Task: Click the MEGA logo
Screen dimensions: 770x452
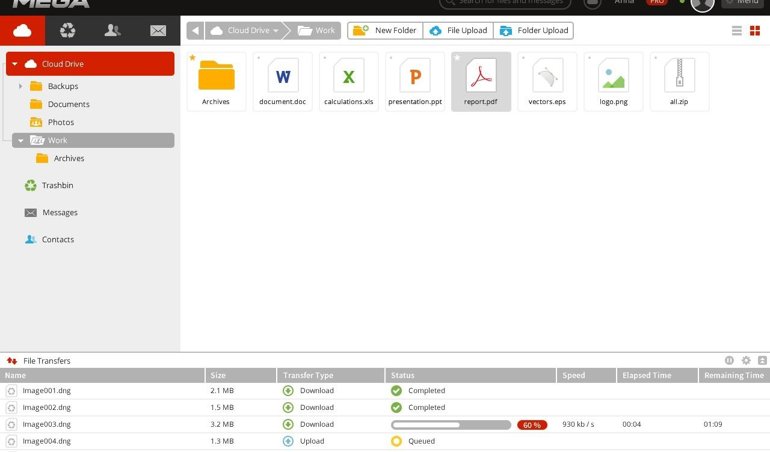Action: (x=51, y=3)
